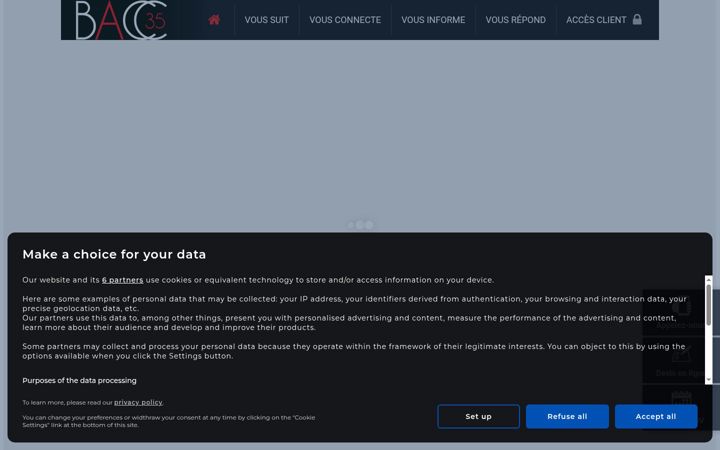This screenshot has height=450, width=720.
Task: Click the 'Purposes of the data processing' heading
Action: (79, 381)
